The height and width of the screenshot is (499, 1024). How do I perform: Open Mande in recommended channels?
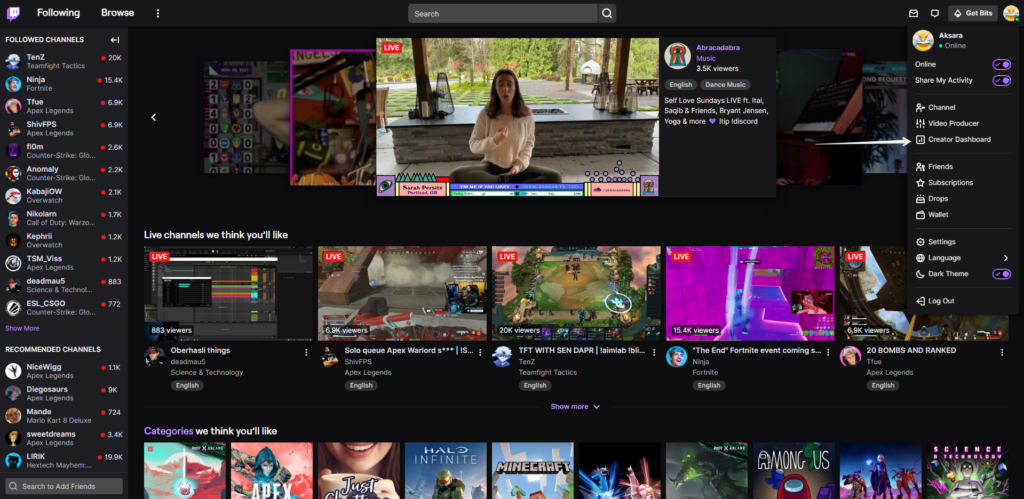[64, 416]
